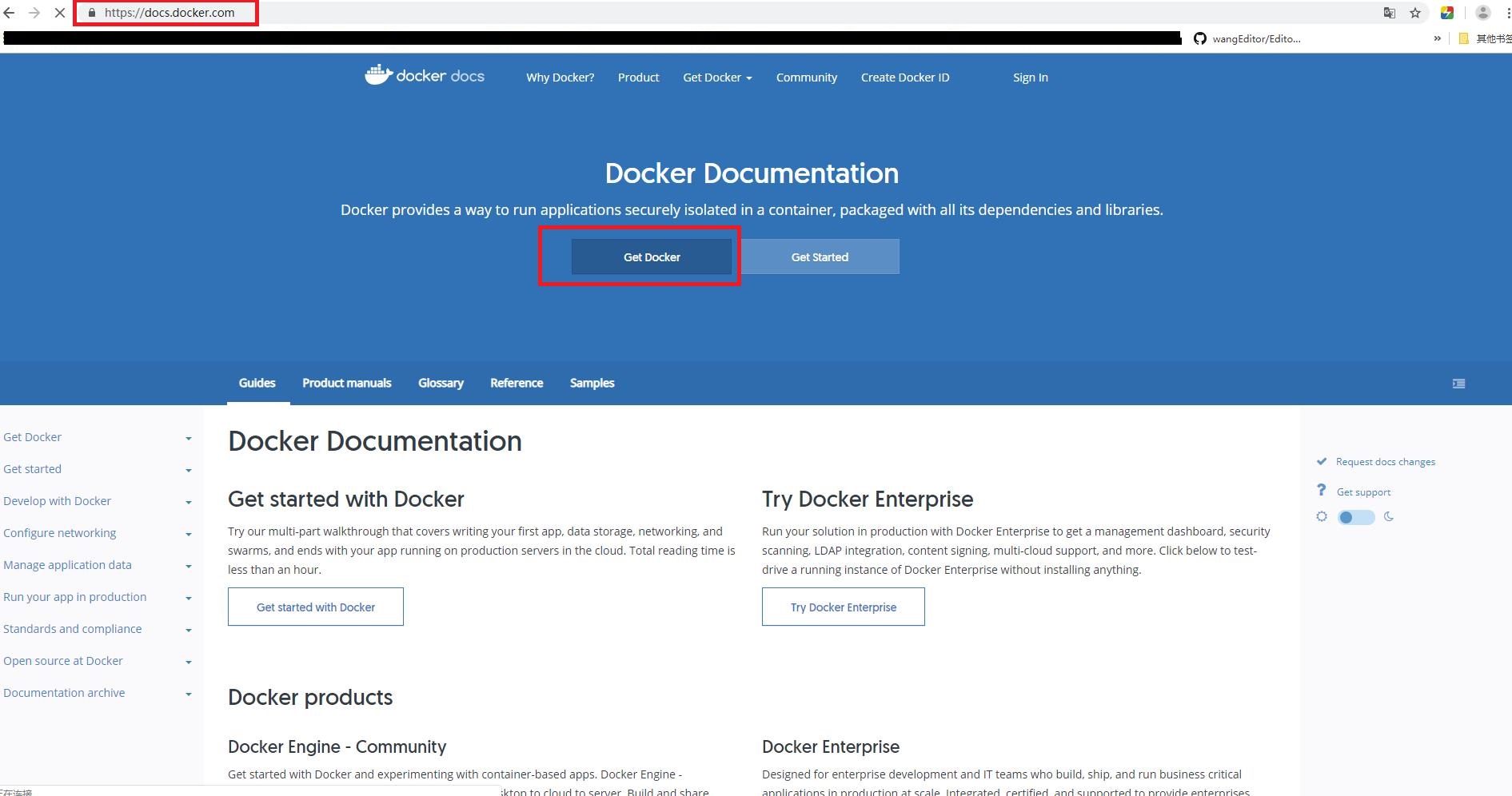Click the Docker whale docs logo
The image size is (1512, 796).
(425, 76)
